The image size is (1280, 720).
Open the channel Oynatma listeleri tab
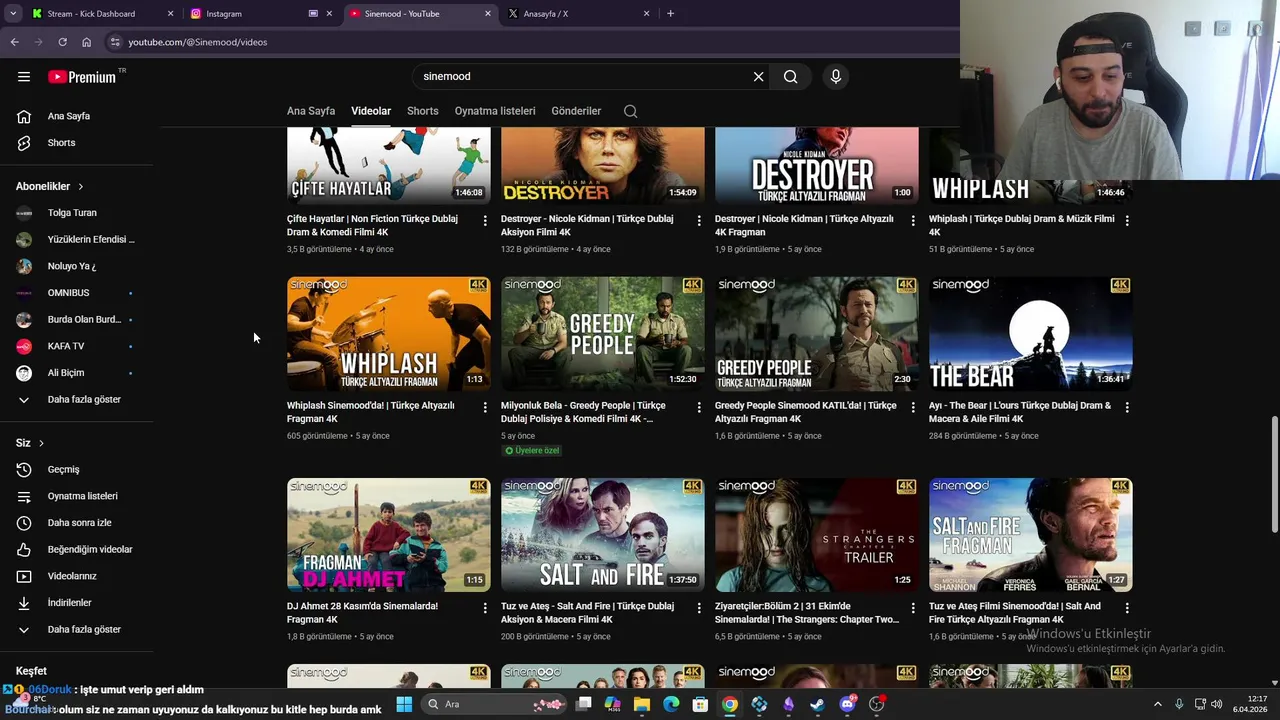495,111
